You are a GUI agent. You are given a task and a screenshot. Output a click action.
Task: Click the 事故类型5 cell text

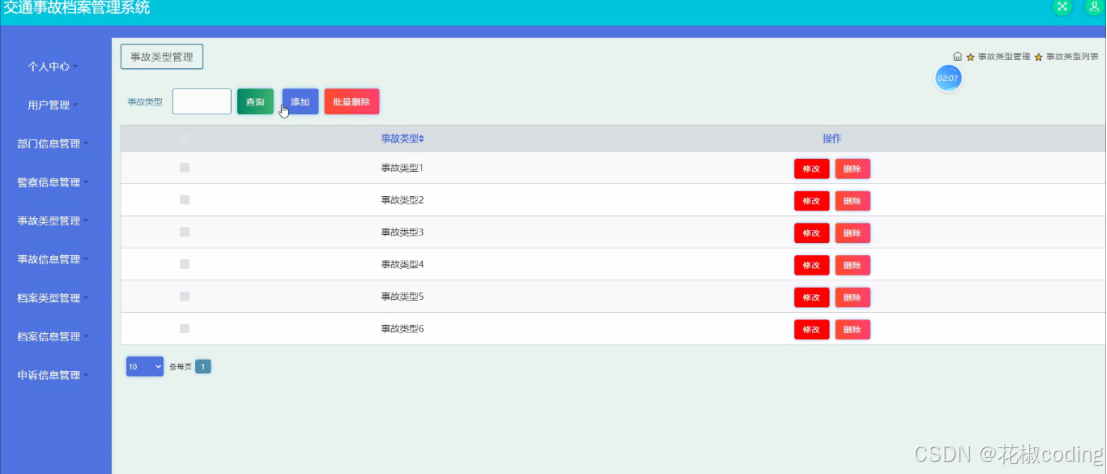402,296
